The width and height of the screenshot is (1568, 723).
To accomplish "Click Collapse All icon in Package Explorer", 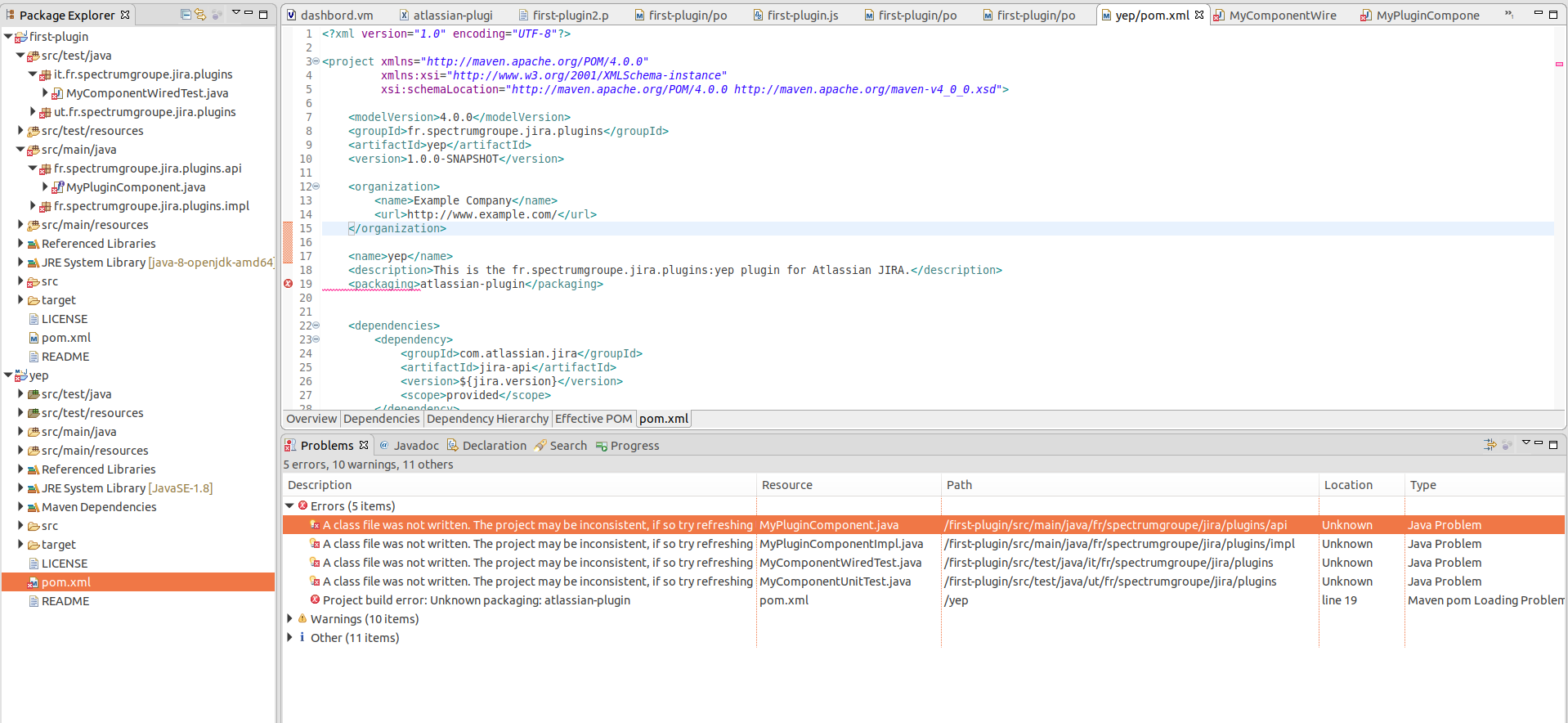I will (x=186, y=15).
